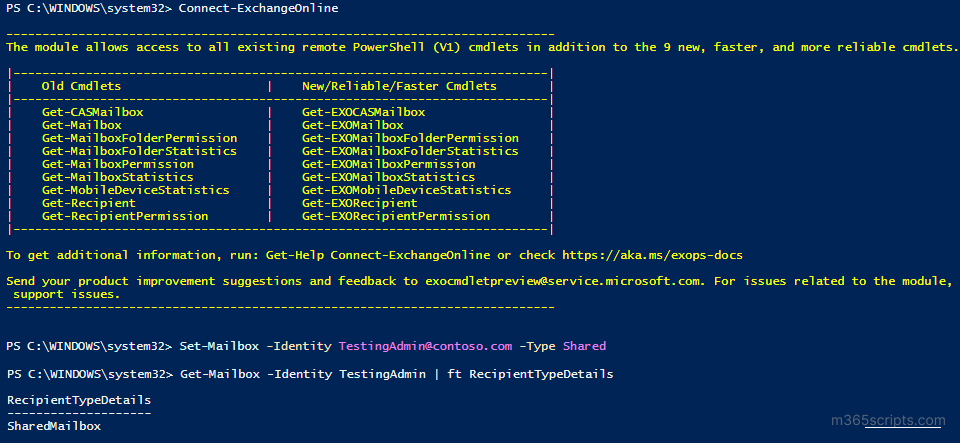
Task: Select the New/Reliable/Faster Cmdlets column header
Action: click(399, 86)
